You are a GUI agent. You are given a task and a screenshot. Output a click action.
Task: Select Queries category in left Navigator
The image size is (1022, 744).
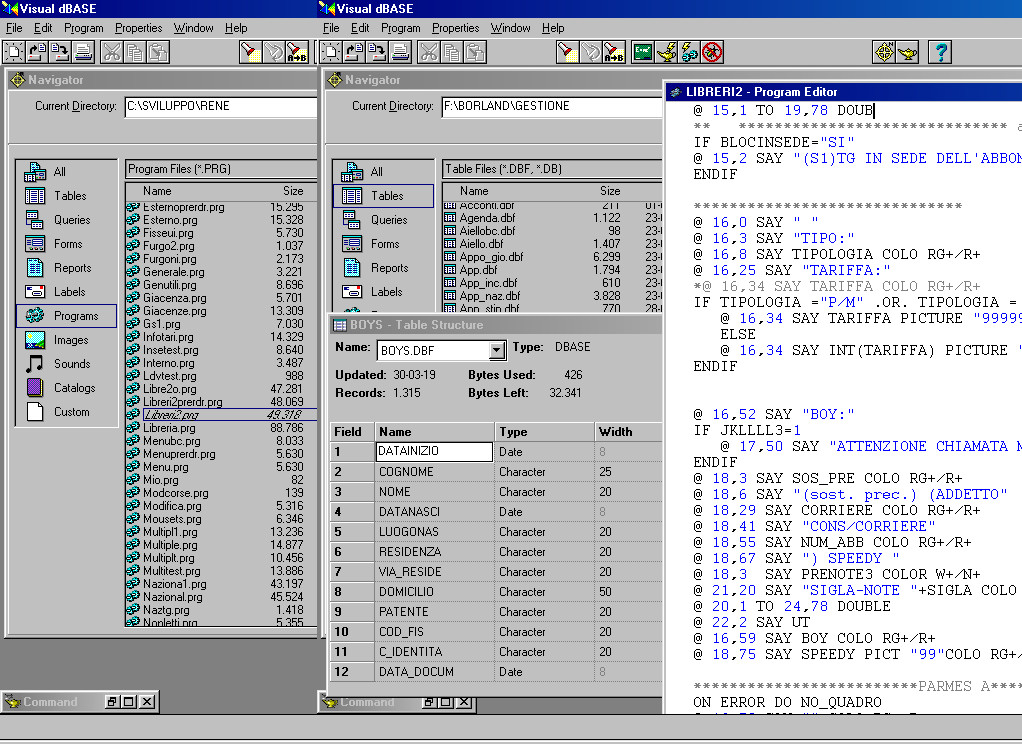pyautogui.click(x=66, y=220)
